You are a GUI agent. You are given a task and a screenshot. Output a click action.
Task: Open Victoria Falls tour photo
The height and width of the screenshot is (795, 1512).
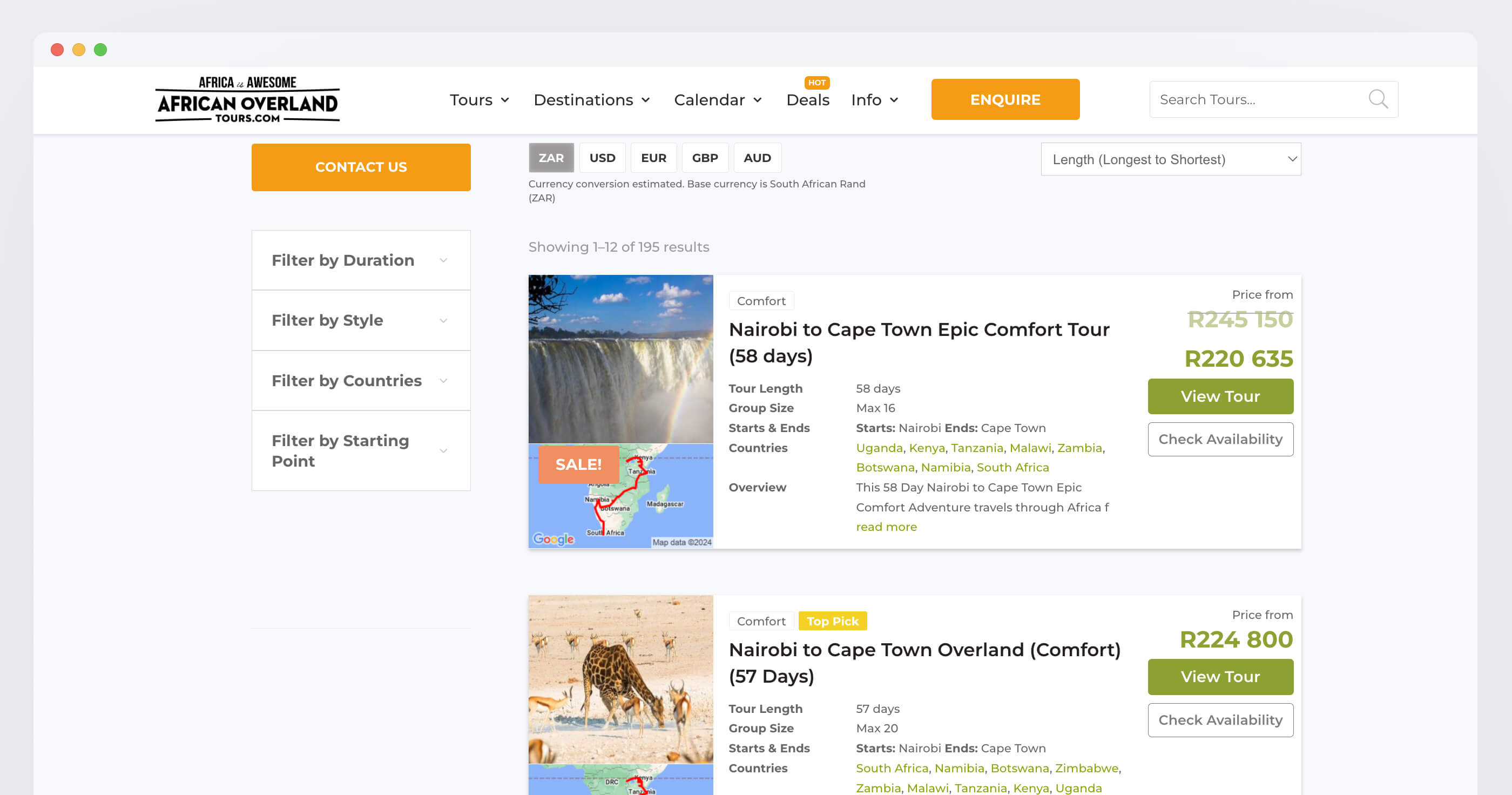click(620, 359)
